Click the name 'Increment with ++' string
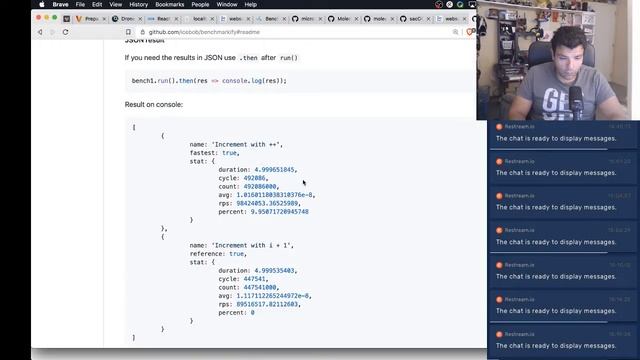Viewport: 640px width, 360px height. pyautogui.click(x=246, y=144)
